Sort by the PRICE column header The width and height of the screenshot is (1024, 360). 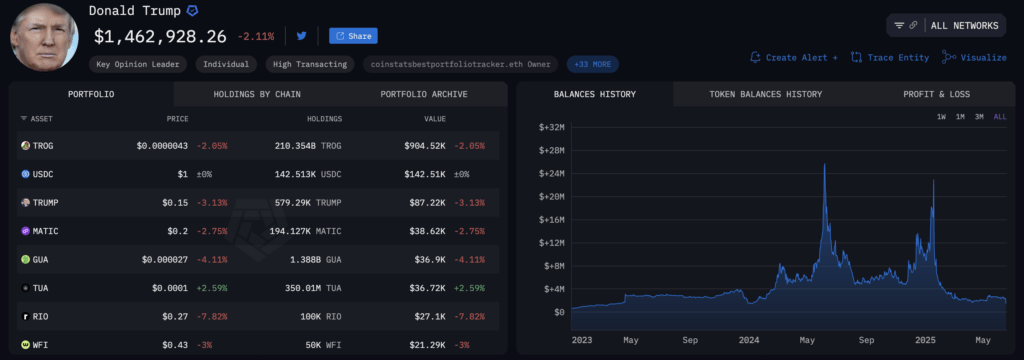(x=177, y=119)
